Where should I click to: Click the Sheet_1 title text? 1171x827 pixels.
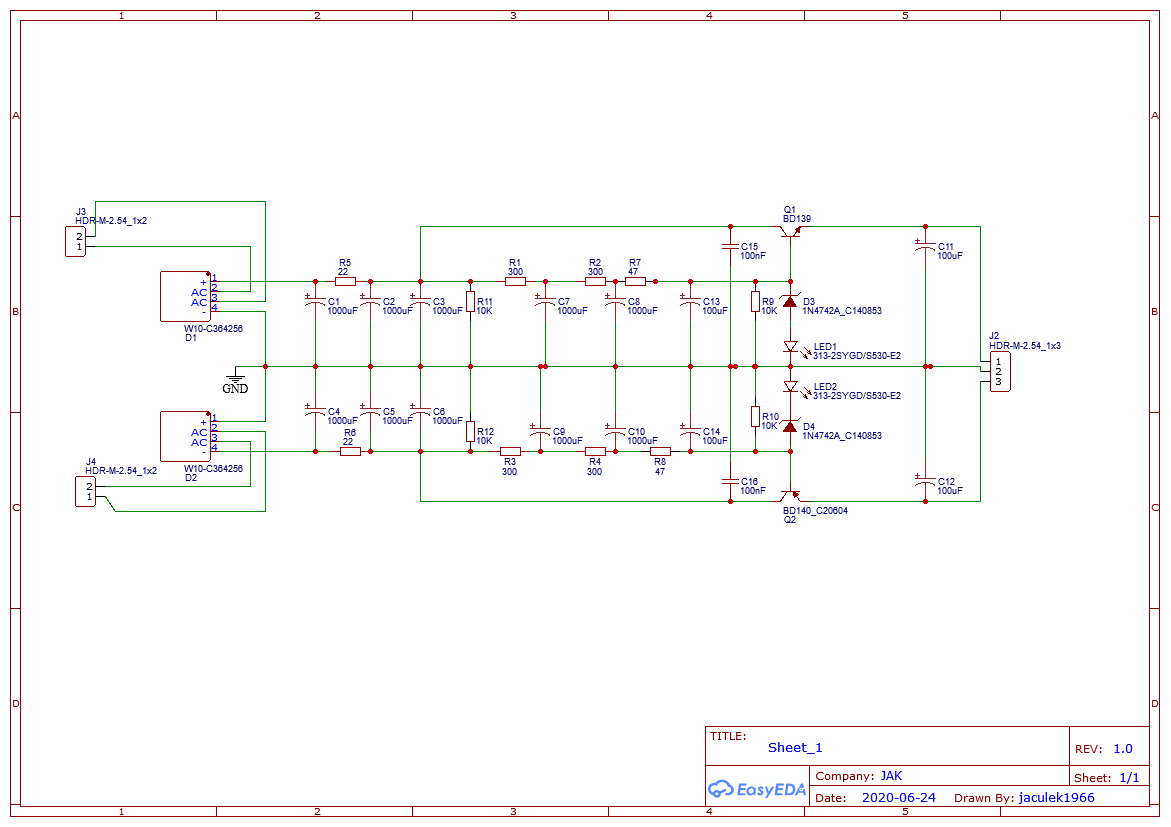point(795,747)
